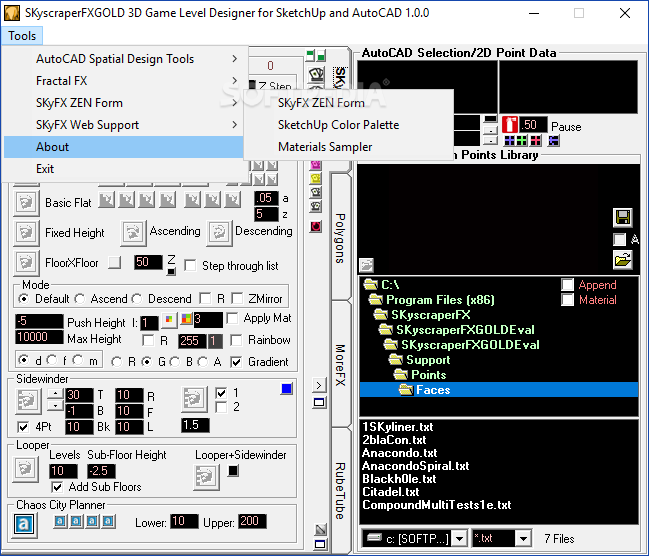The height and width of the screenshot is (556, 649).
Task: Uncheck Add Sub Floors in Looper
Action: pos(57,487)
